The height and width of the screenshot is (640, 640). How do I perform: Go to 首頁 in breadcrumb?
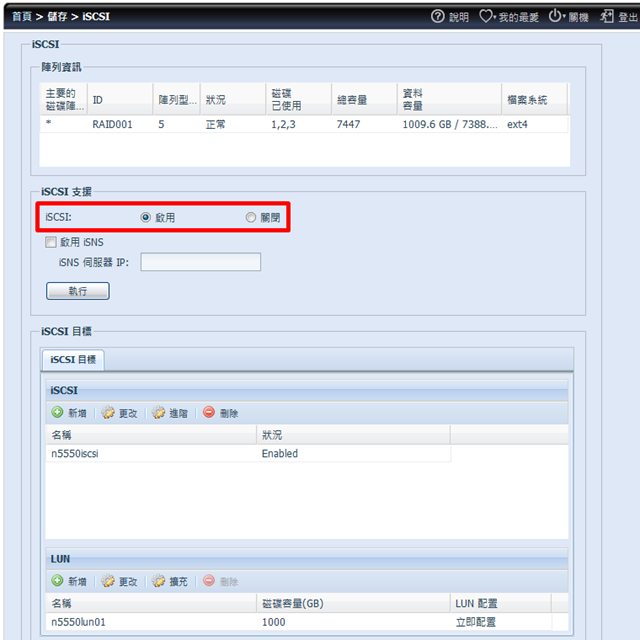click(x=22, y=16)
